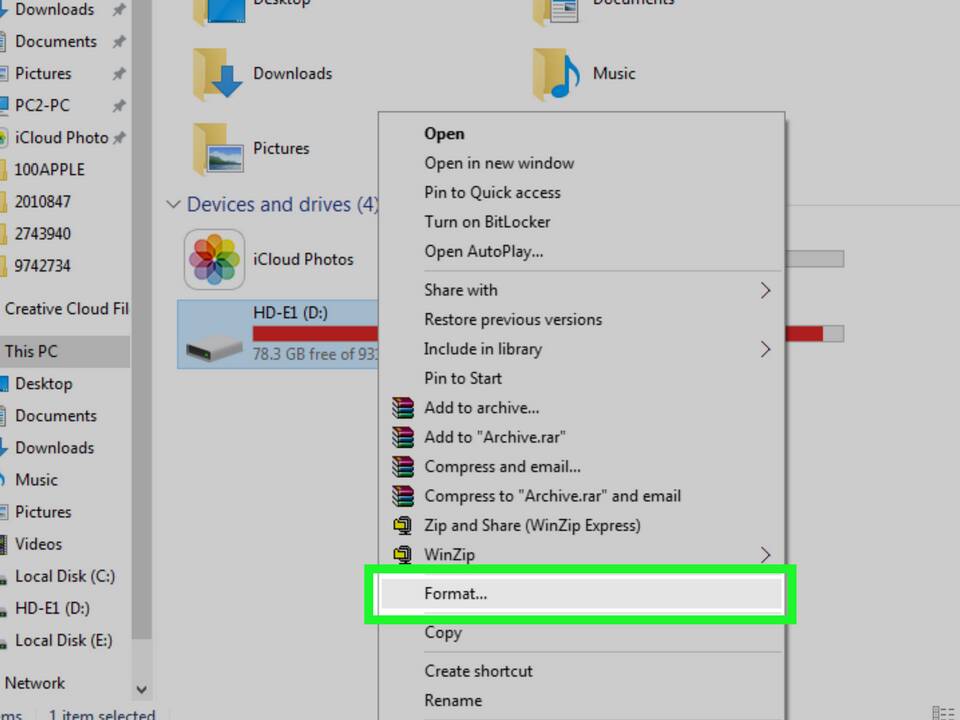Click the iCloud Photos drive icon
The width and height of the screenshot is (960, 720).
pyautogui.click(x=214, y=259)
